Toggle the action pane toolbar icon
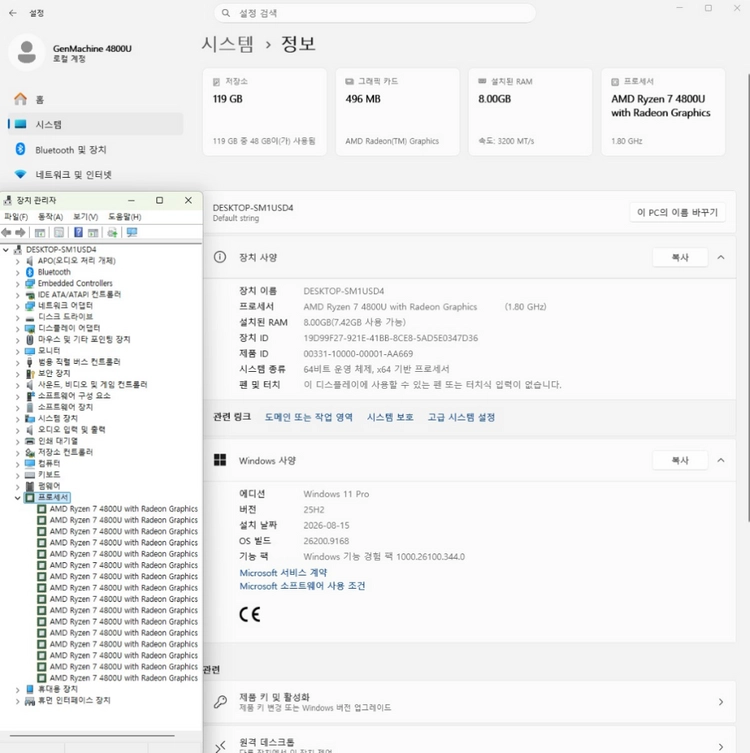 tap(93, 233)
